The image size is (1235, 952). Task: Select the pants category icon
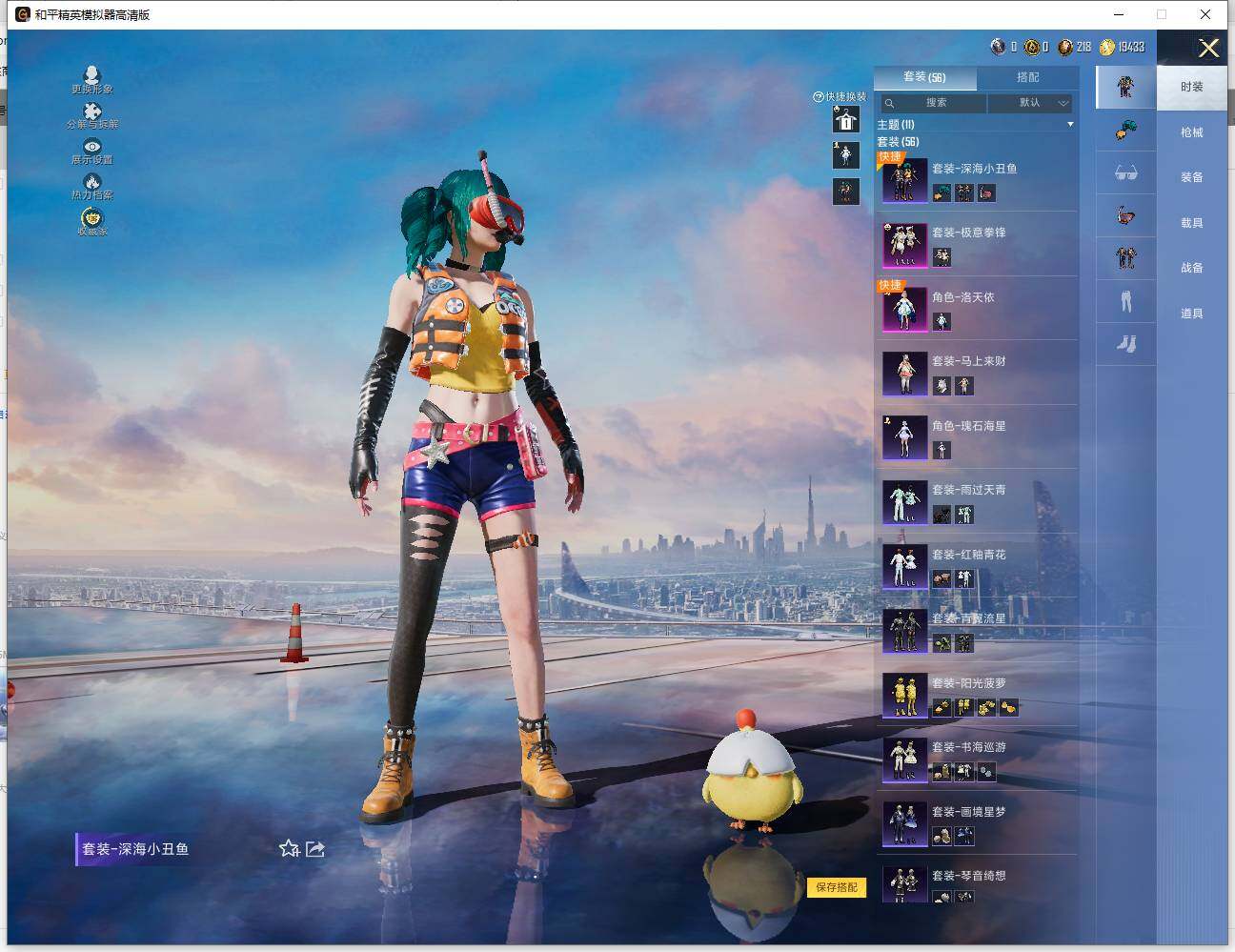click(1125, 302)
